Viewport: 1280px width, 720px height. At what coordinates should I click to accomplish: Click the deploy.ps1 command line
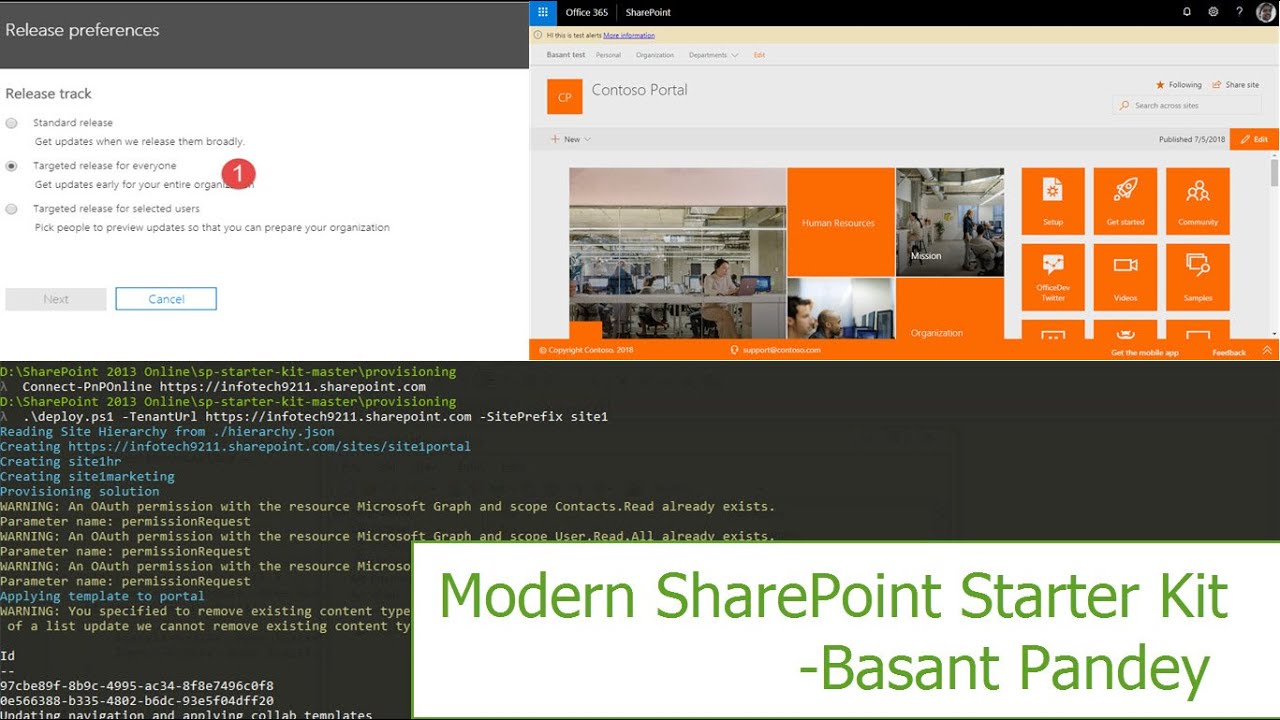(315, 417)
